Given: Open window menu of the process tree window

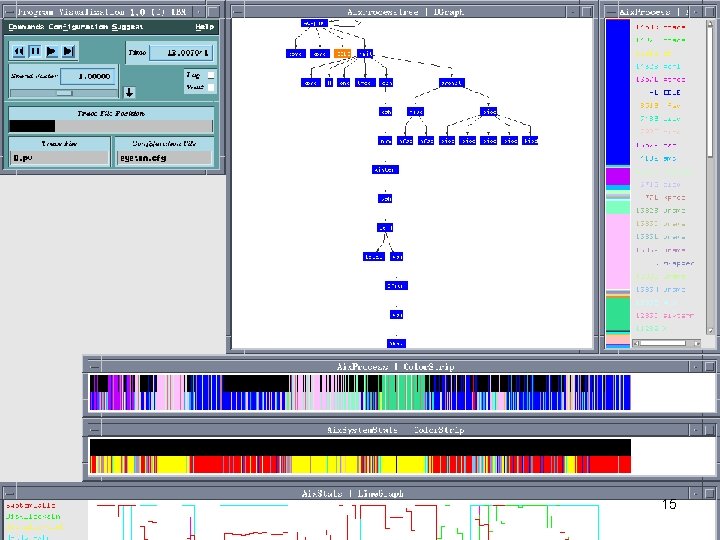Looking at the screenshot, I should (237, 12).
